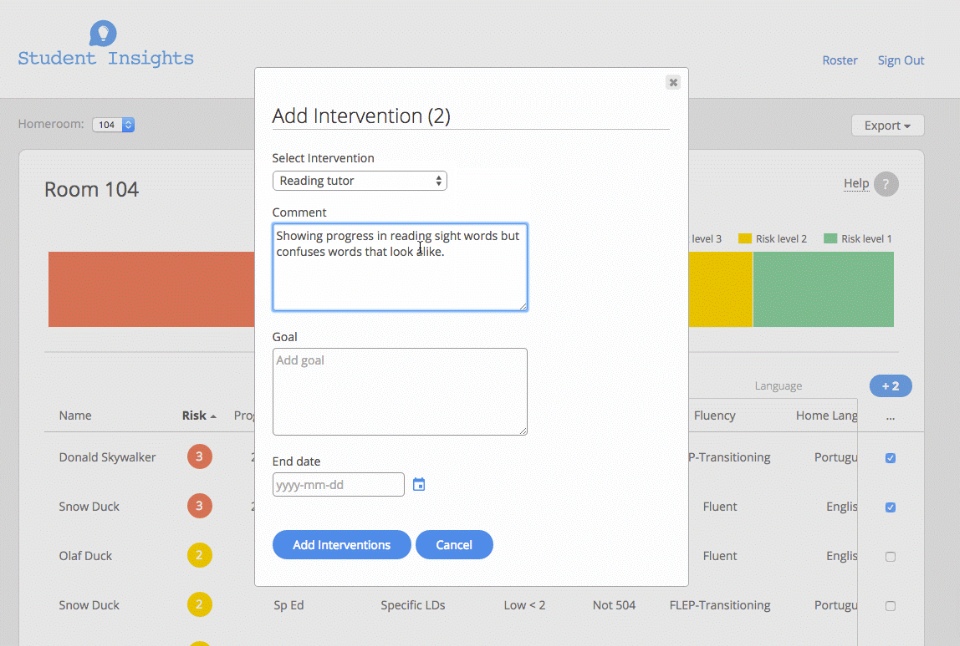Image resolution: width=960 pixels, height=646 pixels.
Task: Click the Help question mark icon
Action: pyautogui.click(x=885, y=184)
